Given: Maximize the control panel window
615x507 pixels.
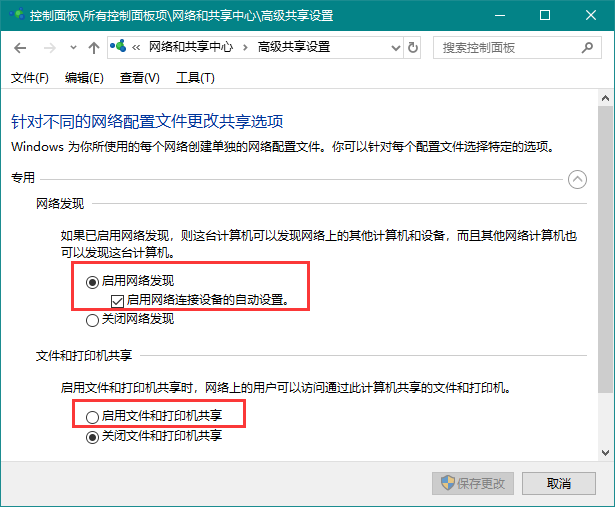Looking at the screenshot, I should point(545,15).
